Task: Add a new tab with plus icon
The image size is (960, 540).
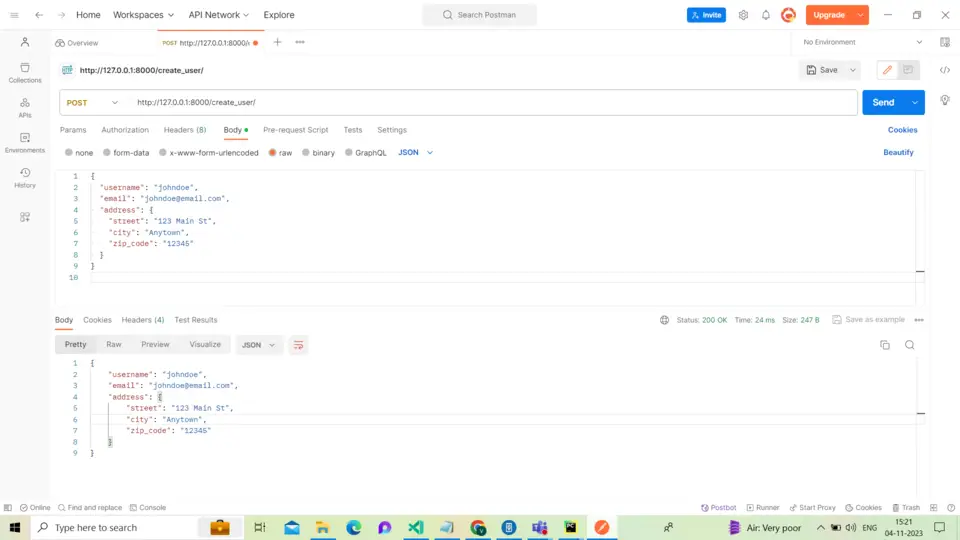Action: point(277,42)
